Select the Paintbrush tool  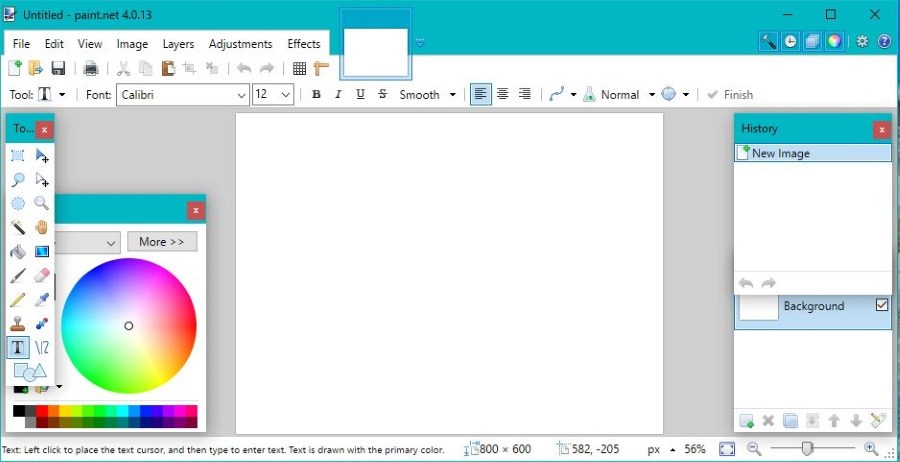(x=18, y=275)
